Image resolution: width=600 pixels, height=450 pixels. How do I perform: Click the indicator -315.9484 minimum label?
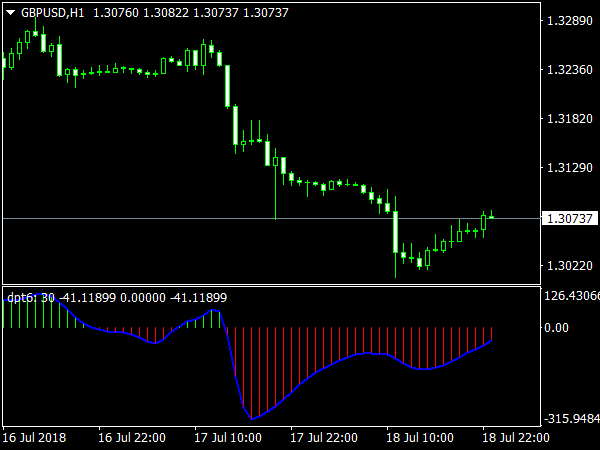tap(572, 419)
